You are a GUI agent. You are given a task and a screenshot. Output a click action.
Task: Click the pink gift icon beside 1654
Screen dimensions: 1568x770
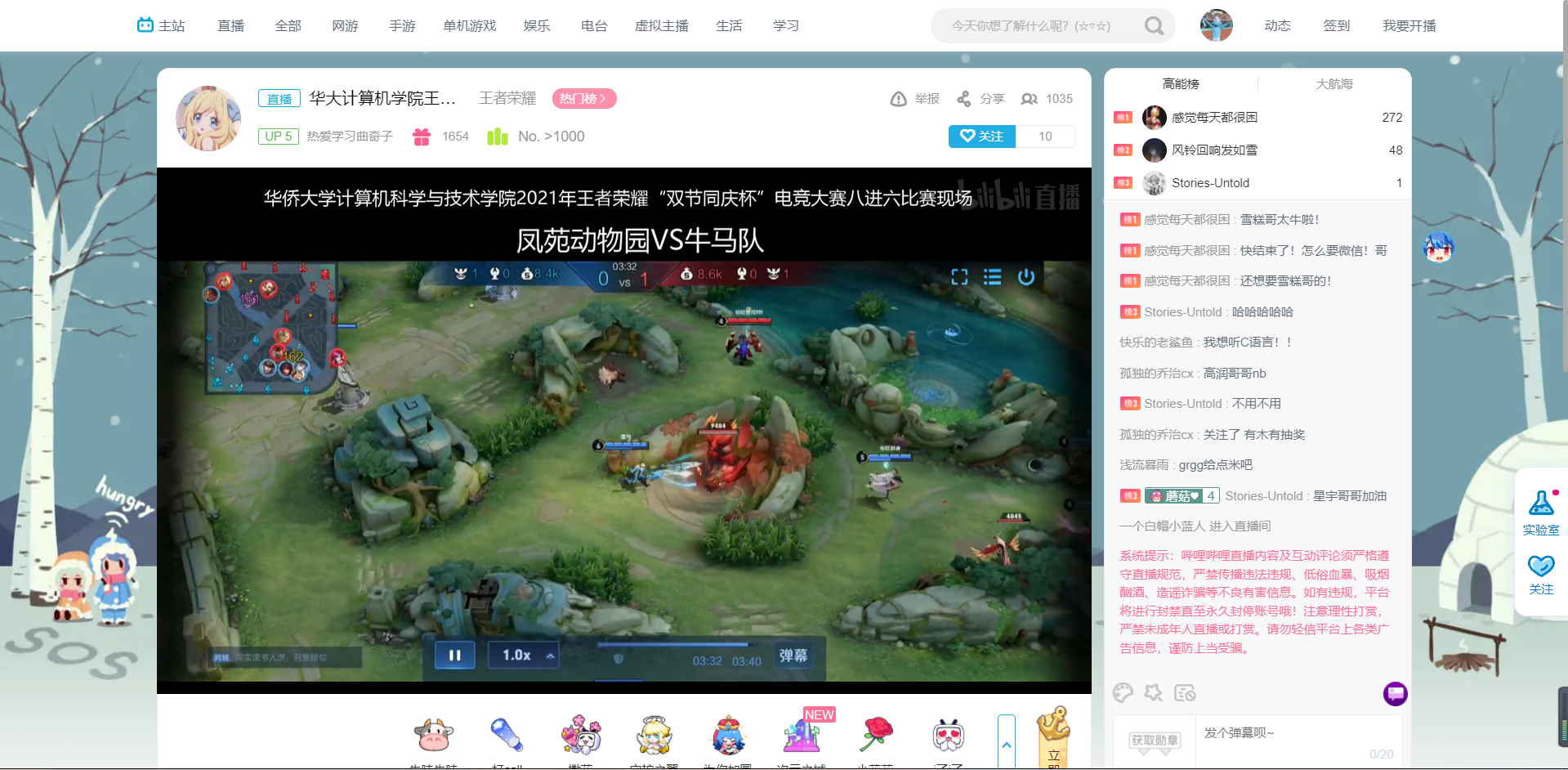(422, 137)
